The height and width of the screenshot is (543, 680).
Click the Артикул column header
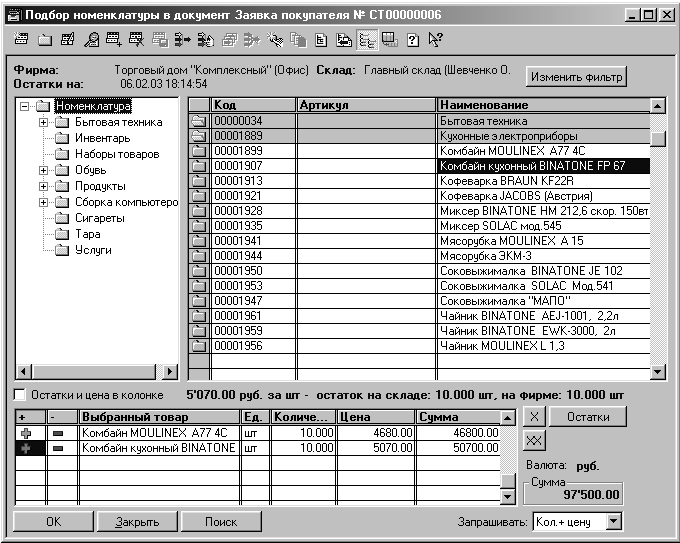366,105
